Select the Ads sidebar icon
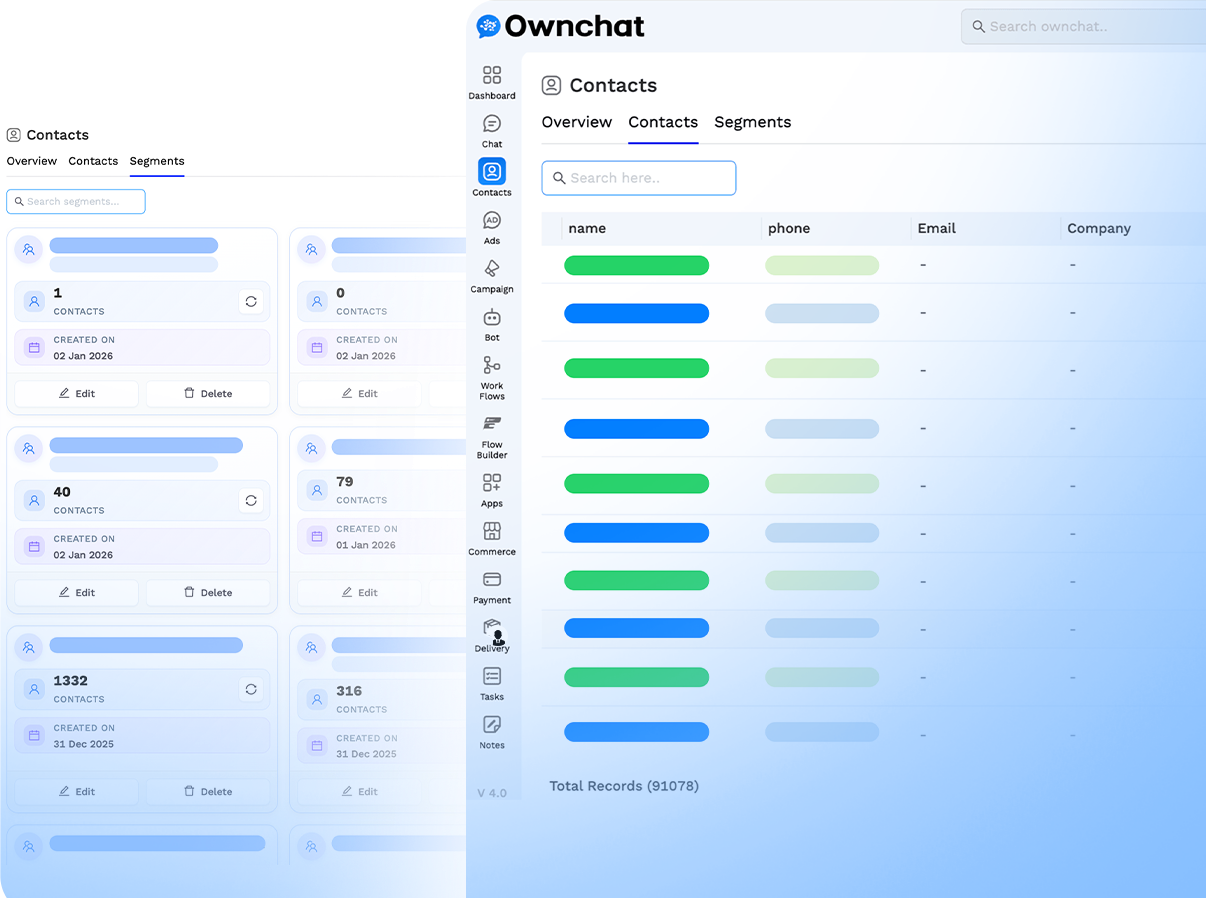Viewport: 1206px width, 898px height. [x=491, y=221]
